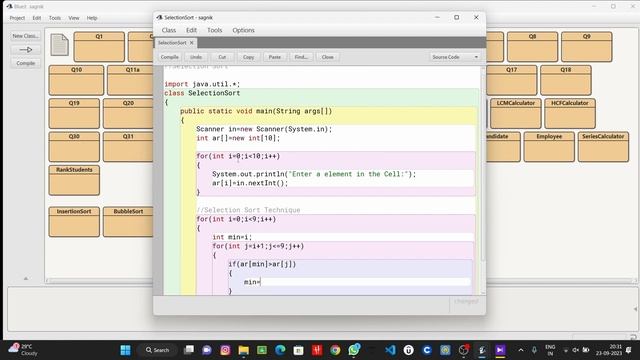Click the Paste button
640x360 pixels.
pyautogui.click(x=275, y=57)
